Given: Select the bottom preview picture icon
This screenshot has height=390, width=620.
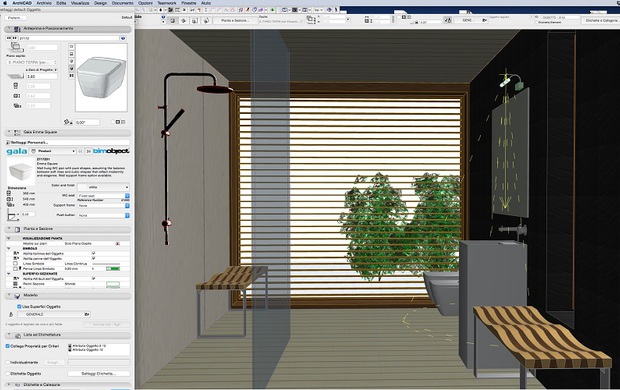Looking at the screenshot, I should coord(72,76).
